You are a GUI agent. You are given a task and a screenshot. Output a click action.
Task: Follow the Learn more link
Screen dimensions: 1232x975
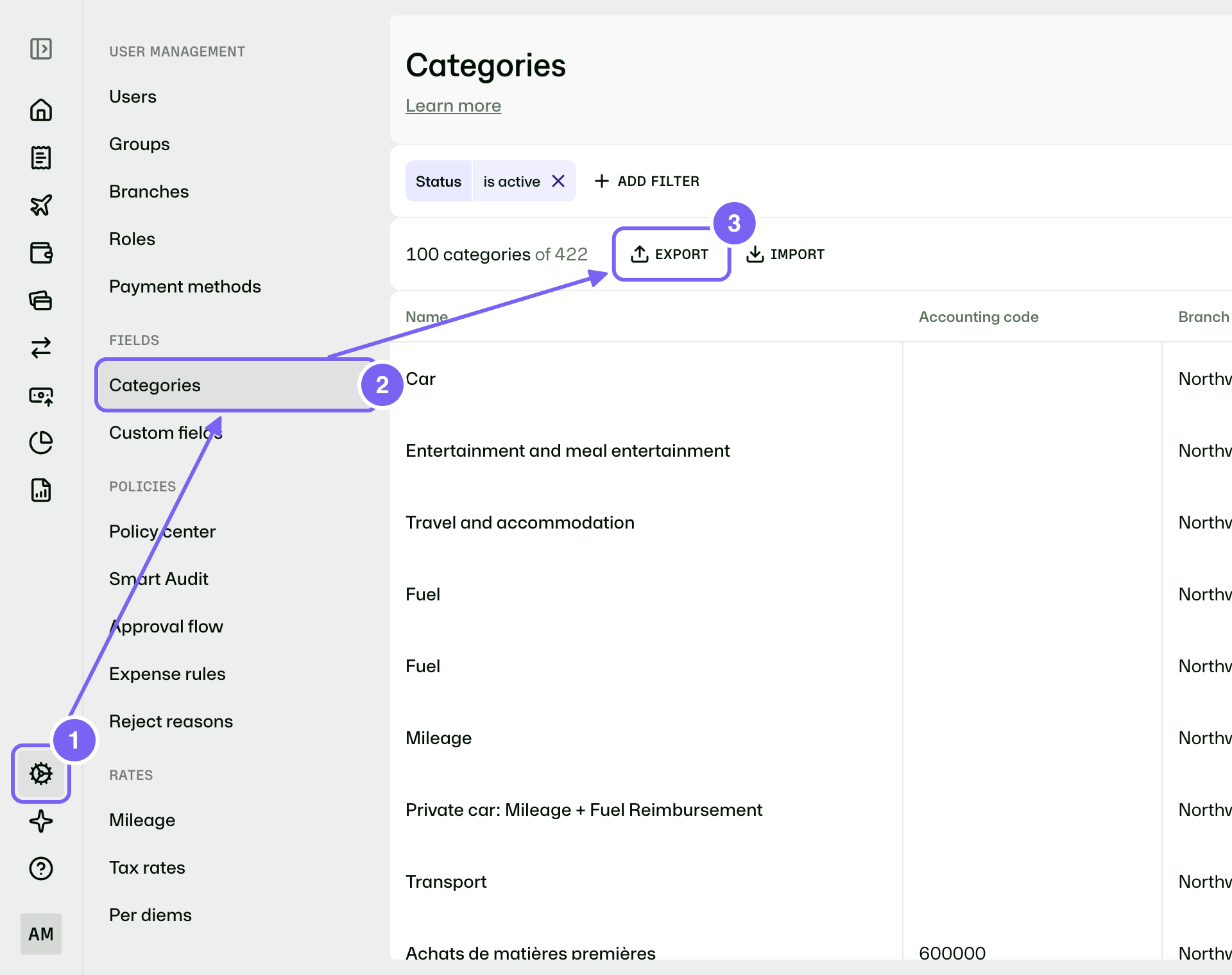453,105
